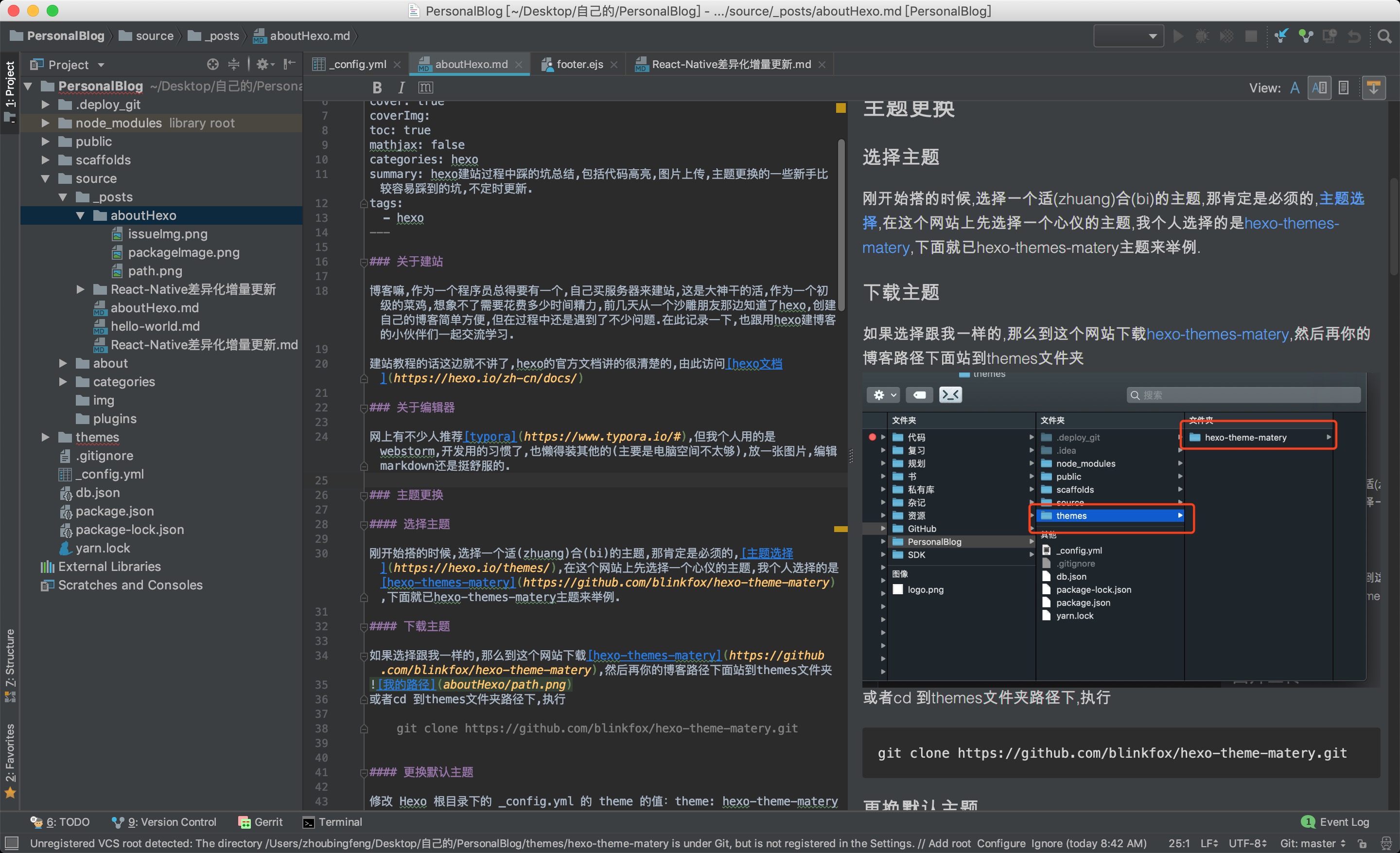Click the Collapse All icon in Project panel
This screenshot has height=853, width=1400.
233,64
